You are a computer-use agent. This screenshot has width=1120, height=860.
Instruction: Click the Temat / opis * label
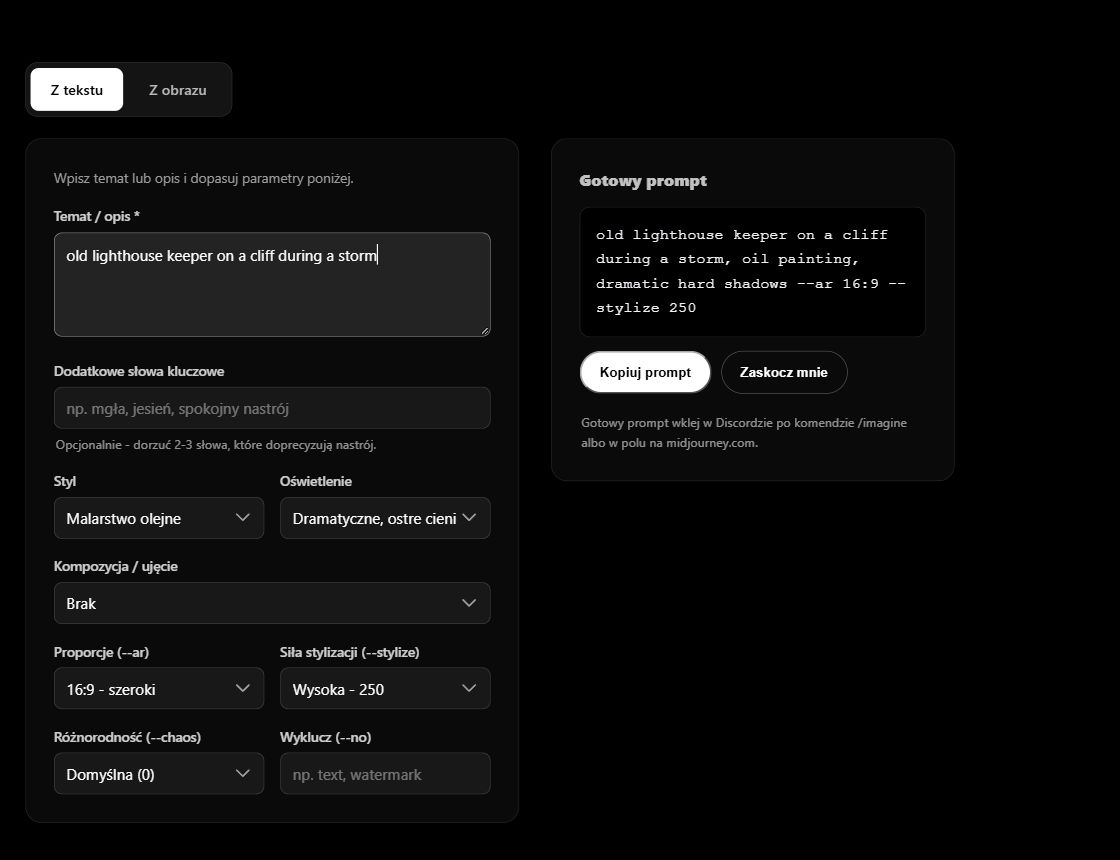tap(96, 216)
